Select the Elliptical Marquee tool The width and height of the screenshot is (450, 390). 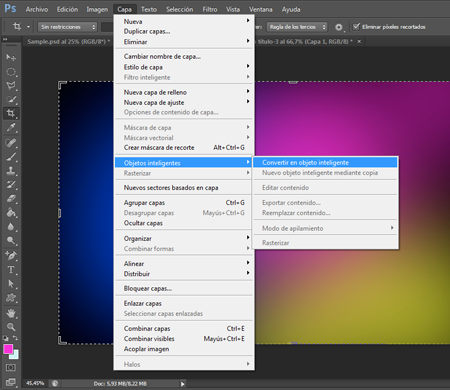11,72
